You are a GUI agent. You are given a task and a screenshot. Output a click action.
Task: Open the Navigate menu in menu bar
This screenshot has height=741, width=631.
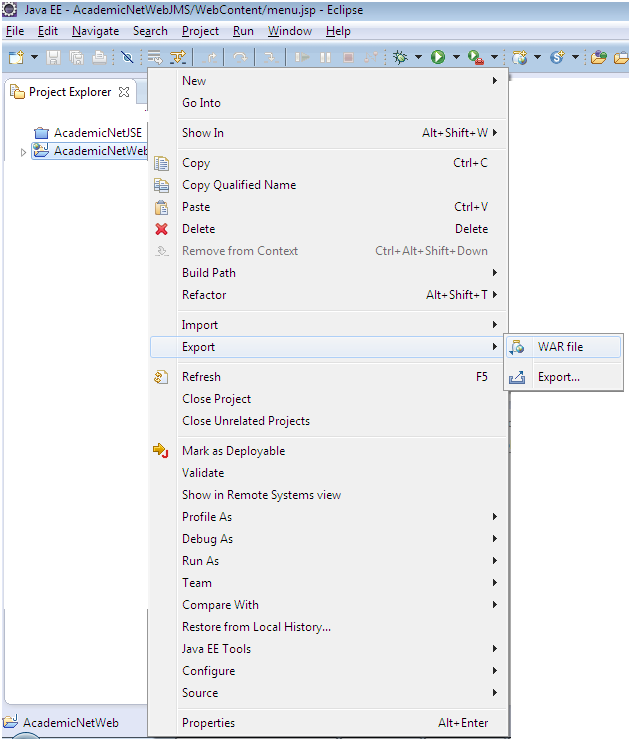(95, 31)
